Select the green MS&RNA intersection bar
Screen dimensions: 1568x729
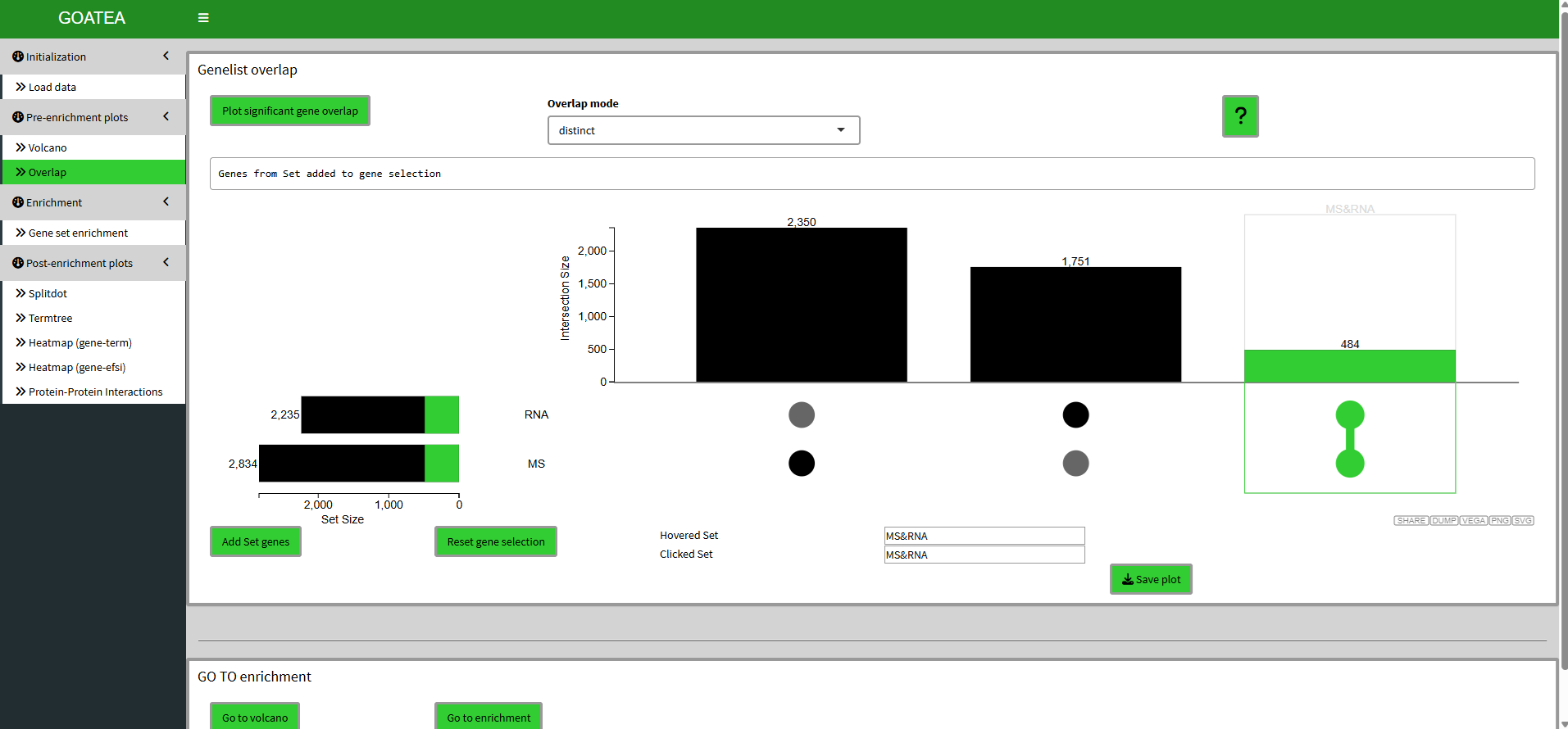1349,366
